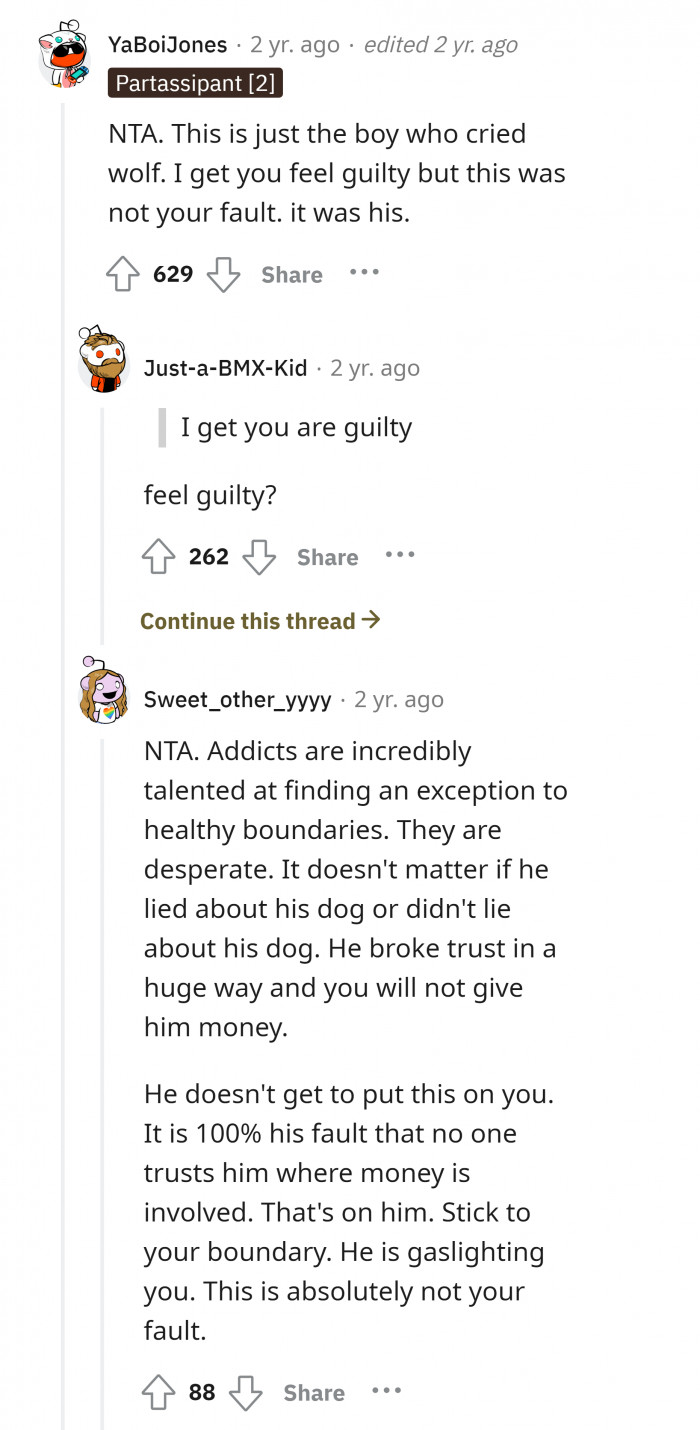700x1430 pixels.
Task: Click Just-a-BMX-Kid's avatar
Action: coord(103,363)
